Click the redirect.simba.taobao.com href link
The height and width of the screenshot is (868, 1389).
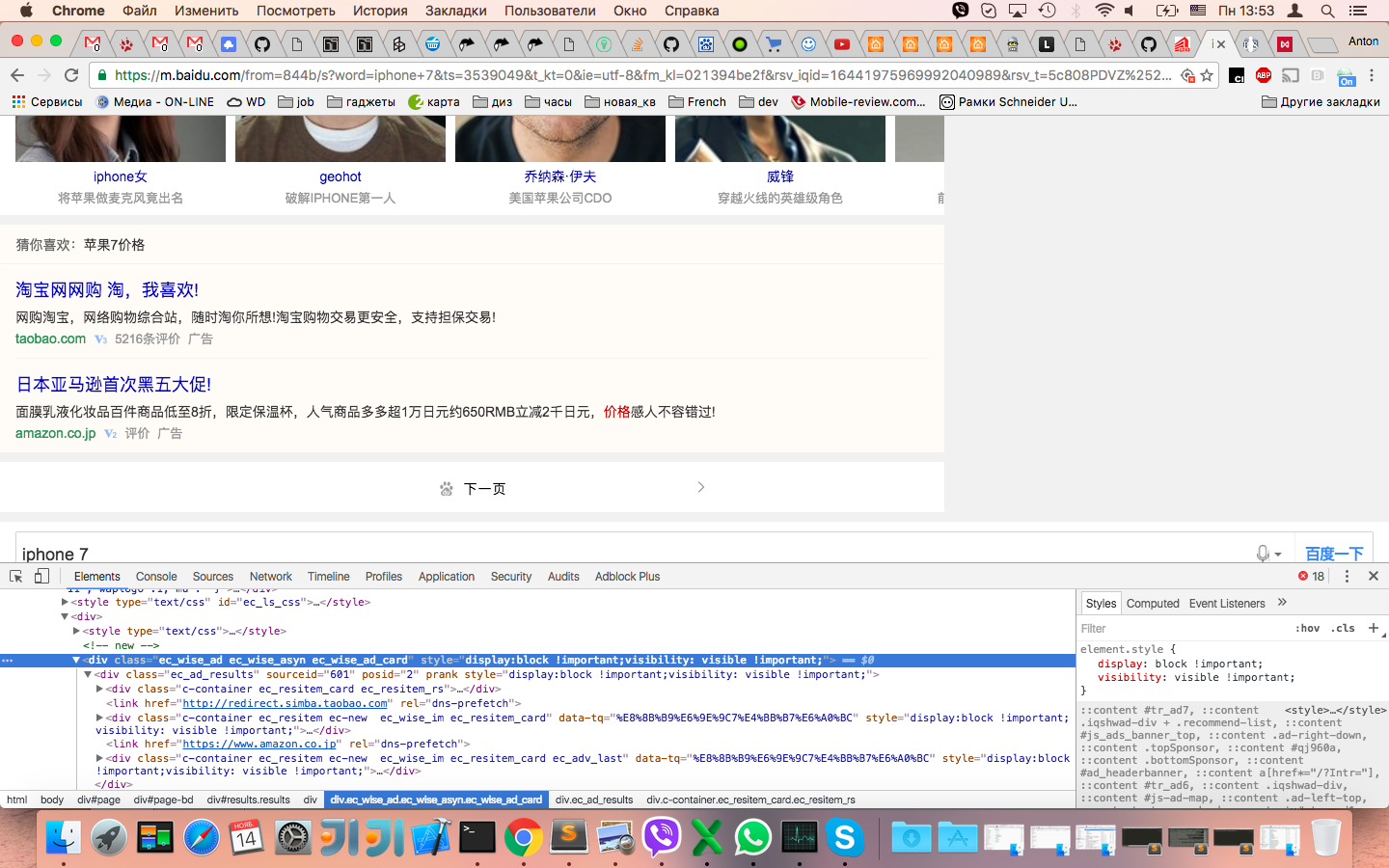pyautogui.click(x=285, y=703)
